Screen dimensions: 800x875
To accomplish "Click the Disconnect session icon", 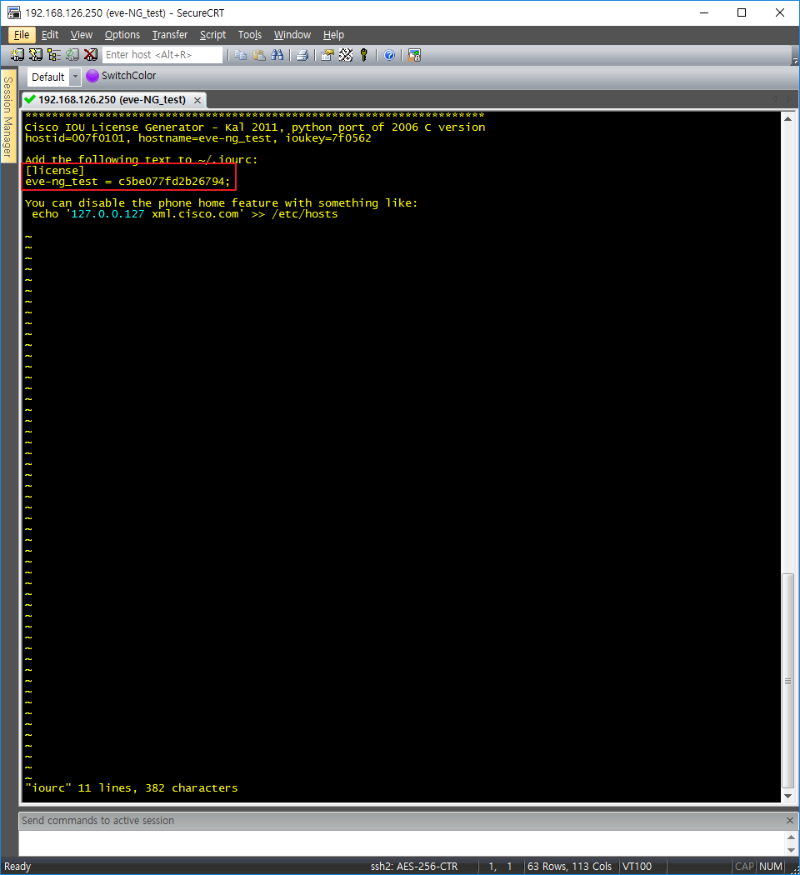I will point(90,55).
